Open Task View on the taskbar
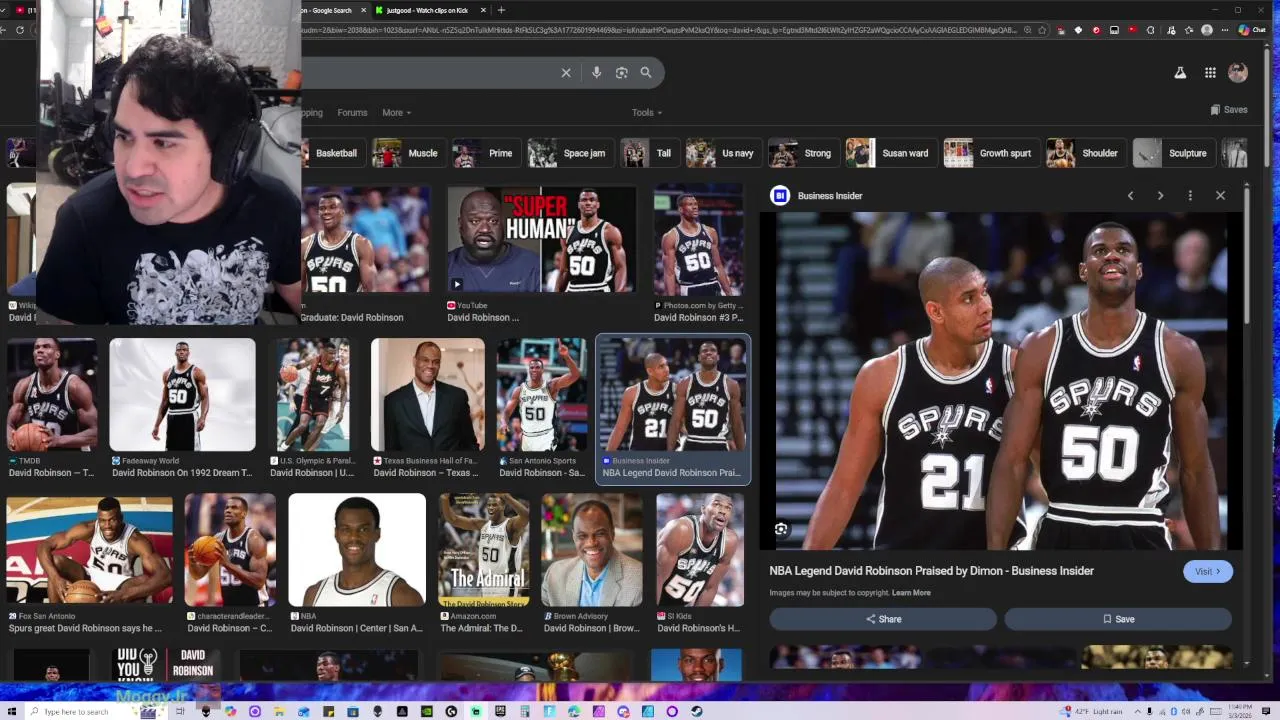 pos(181,712)
